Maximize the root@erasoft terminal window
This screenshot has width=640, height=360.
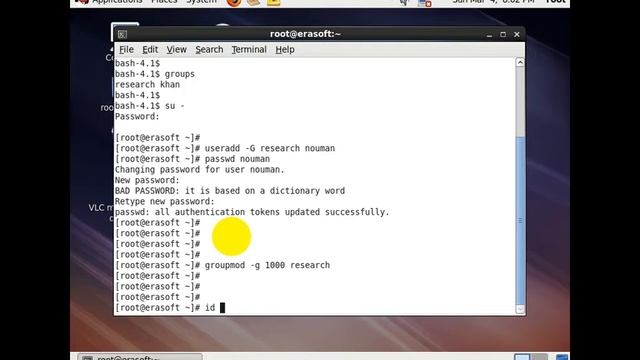[x=503, y=35]
